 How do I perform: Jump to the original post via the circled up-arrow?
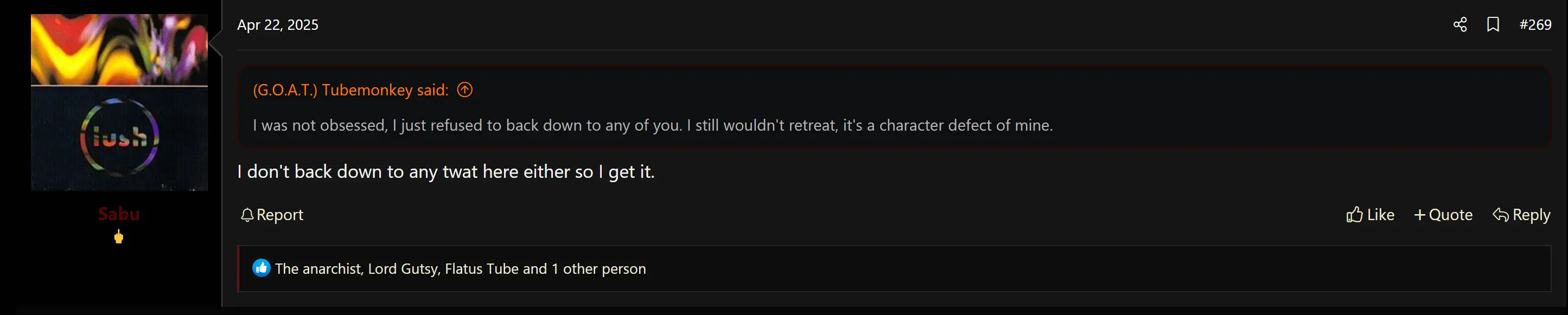coord(465,90)
